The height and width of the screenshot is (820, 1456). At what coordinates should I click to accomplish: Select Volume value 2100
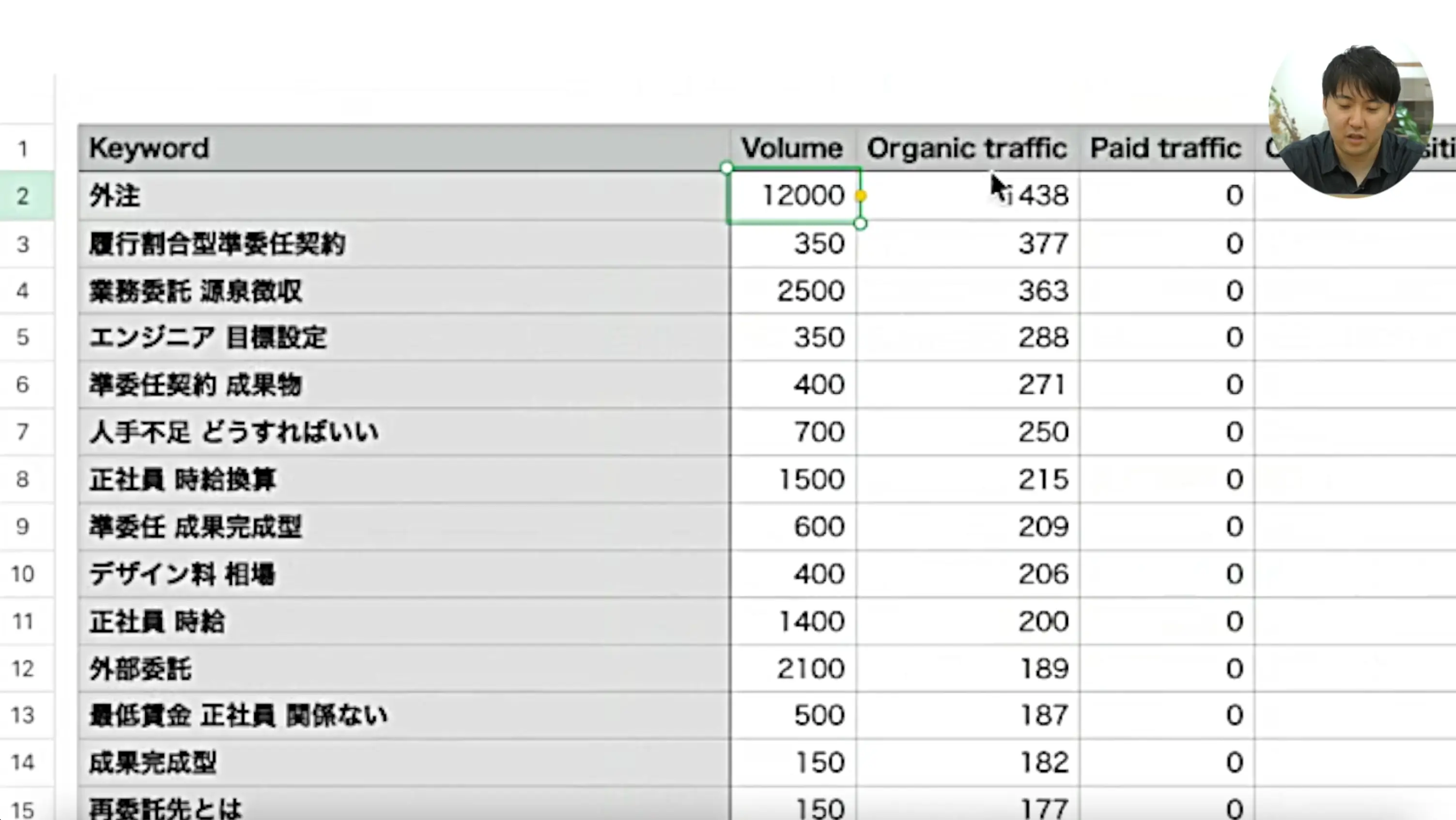tap(793, 668)
